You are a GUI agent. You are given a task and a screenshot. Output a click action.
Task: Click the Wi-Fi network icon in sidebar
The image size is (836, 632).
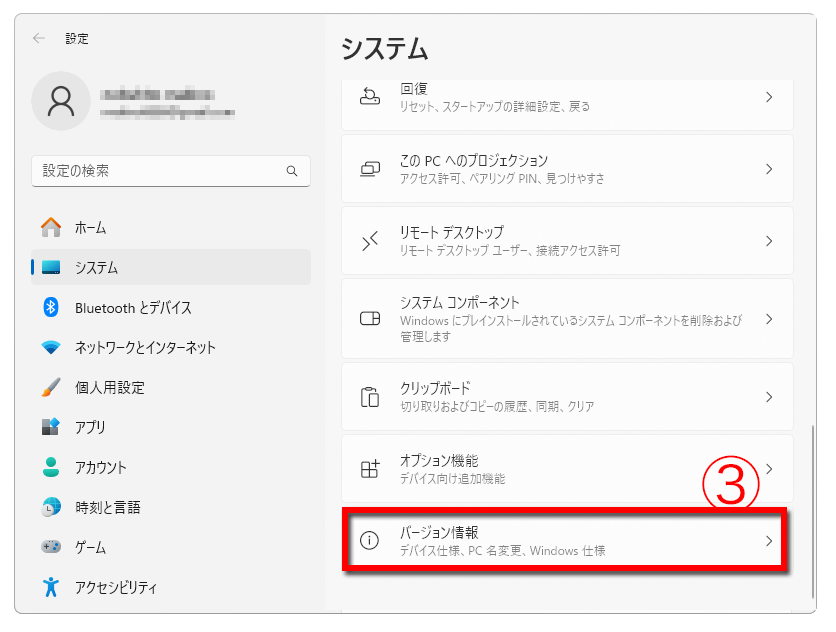click(51, 348)
